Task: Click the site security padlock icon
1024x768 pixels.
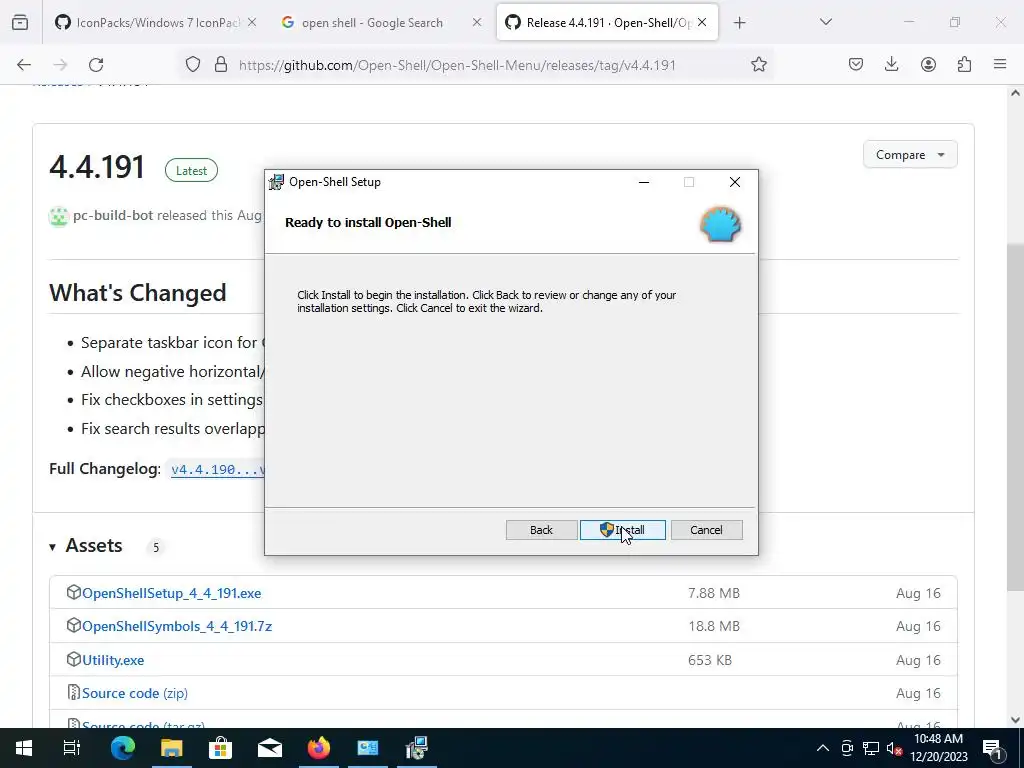Action: click(221, 65)
